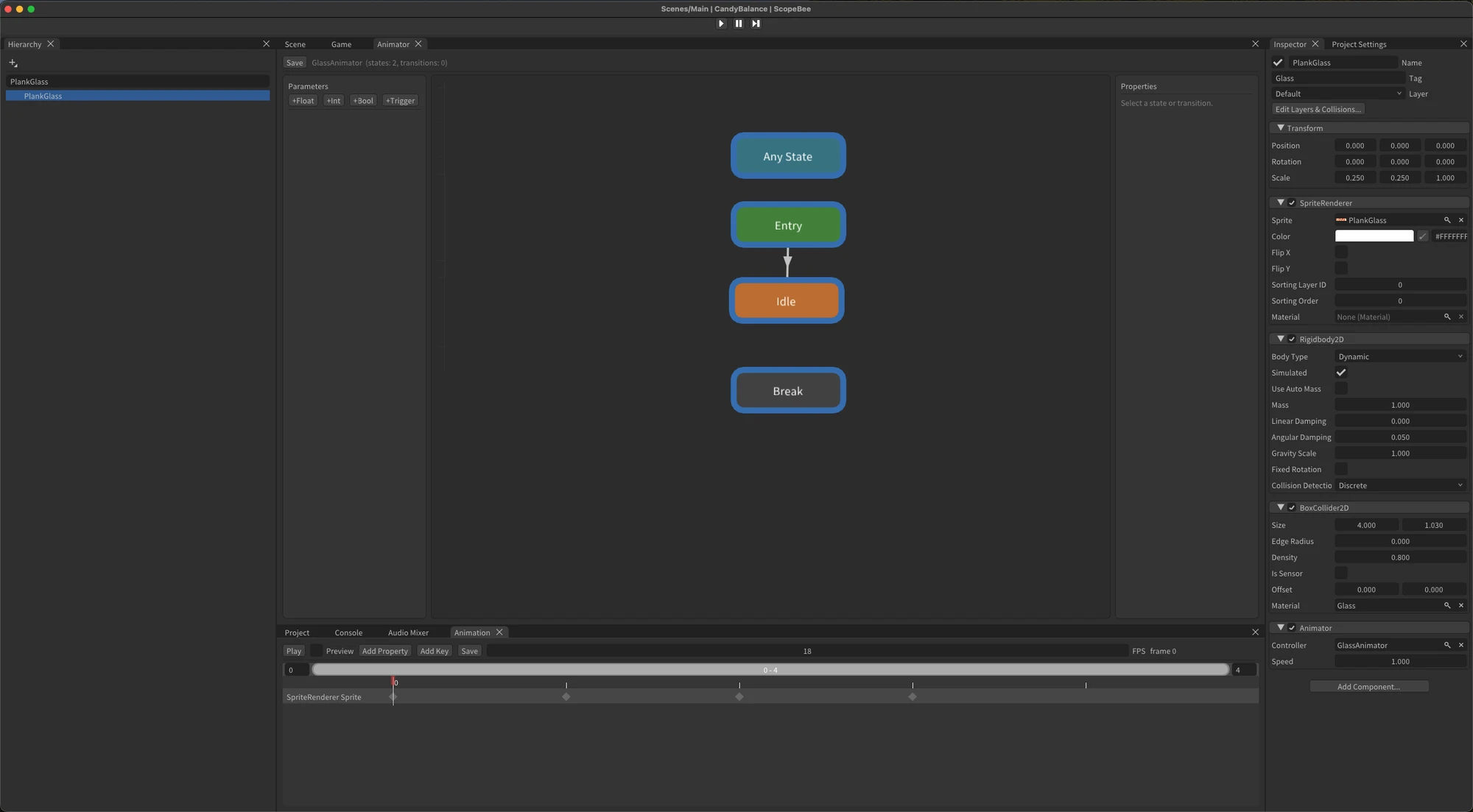The height and width of the screenshot is (812, 1473).
Task: Search for BoxCollider2D Material
Action: [1447, 606]
